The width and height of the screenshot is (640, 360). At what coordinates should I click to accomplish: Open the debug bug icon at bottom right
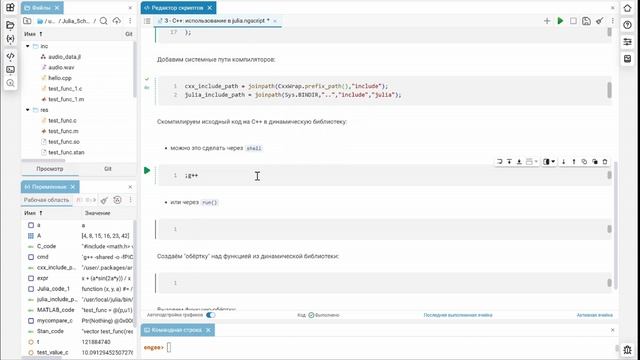[627, 350]
